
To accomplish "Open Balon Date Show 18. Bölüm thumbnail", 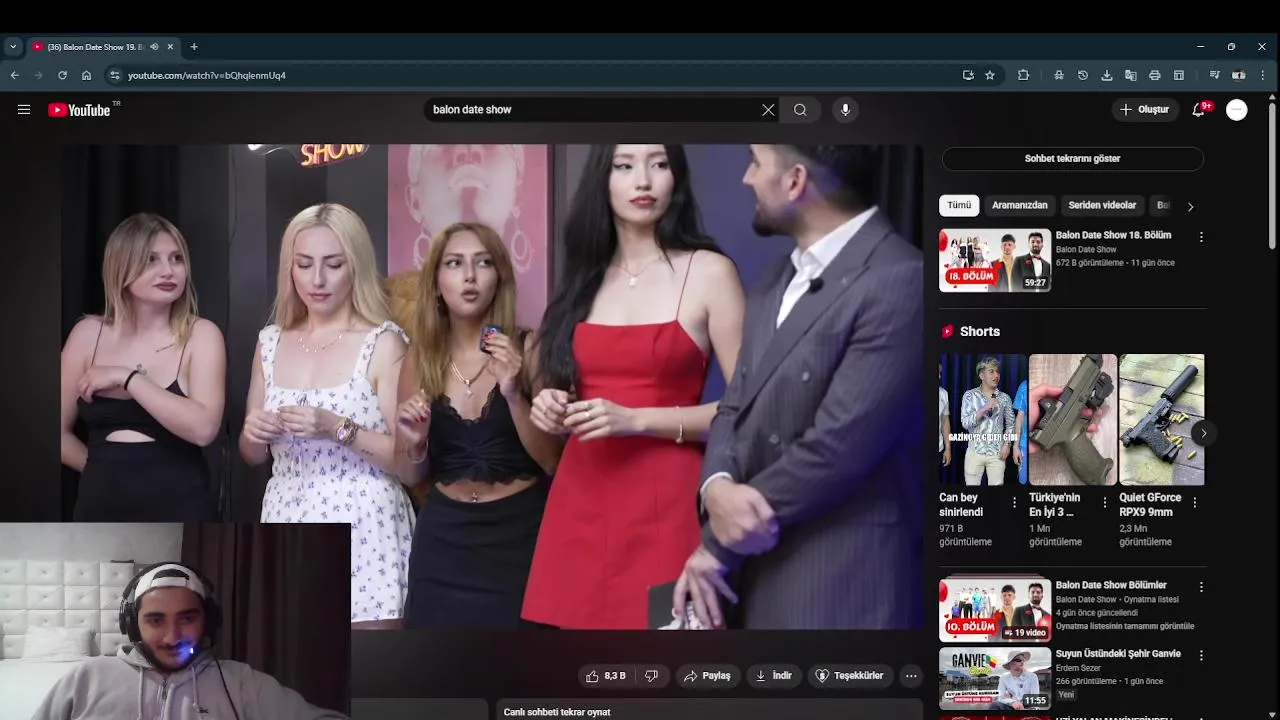I will click(995, 260).
